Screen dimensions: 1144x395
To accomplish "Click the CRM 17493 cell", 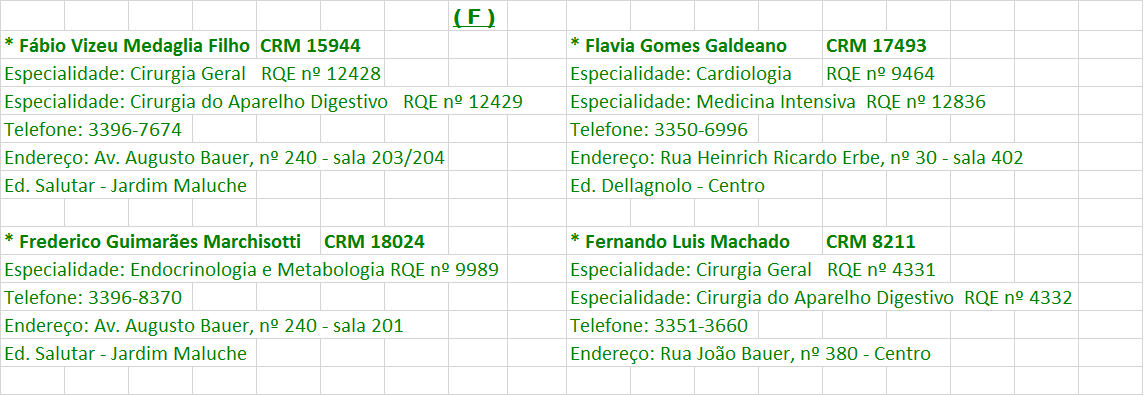I will (876, 45).
